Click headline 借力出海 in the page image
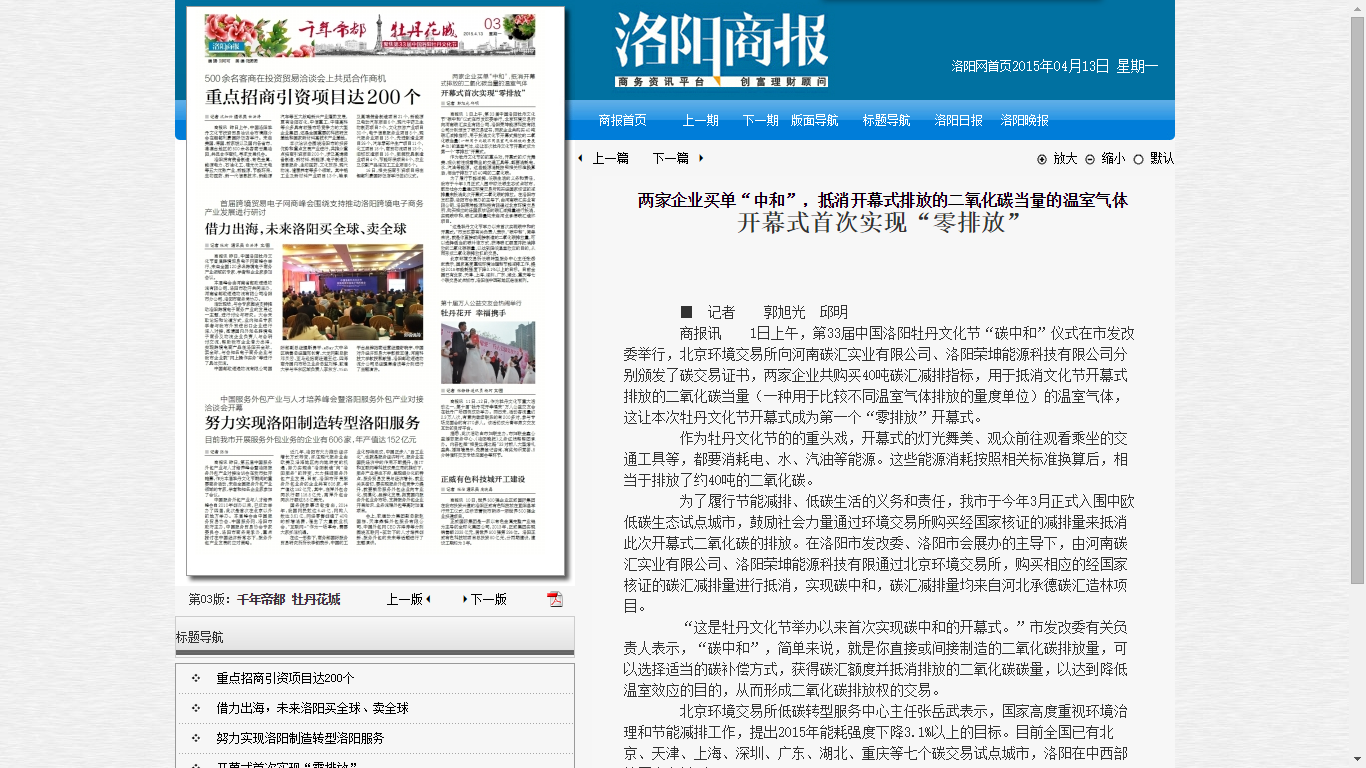 point(305,229)
